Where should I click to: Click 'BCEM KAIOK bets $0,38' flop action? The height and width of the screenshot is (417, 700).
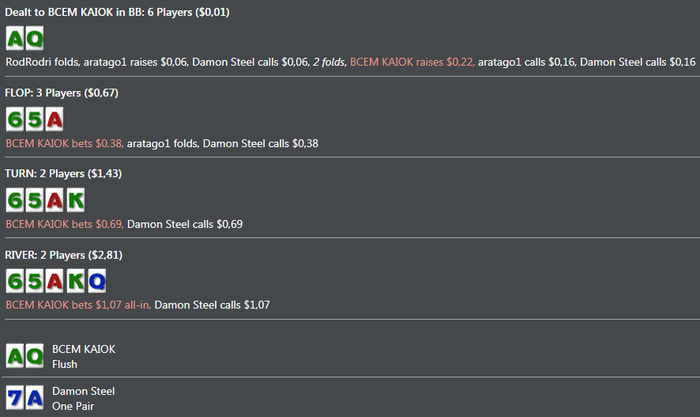[64, 143]
